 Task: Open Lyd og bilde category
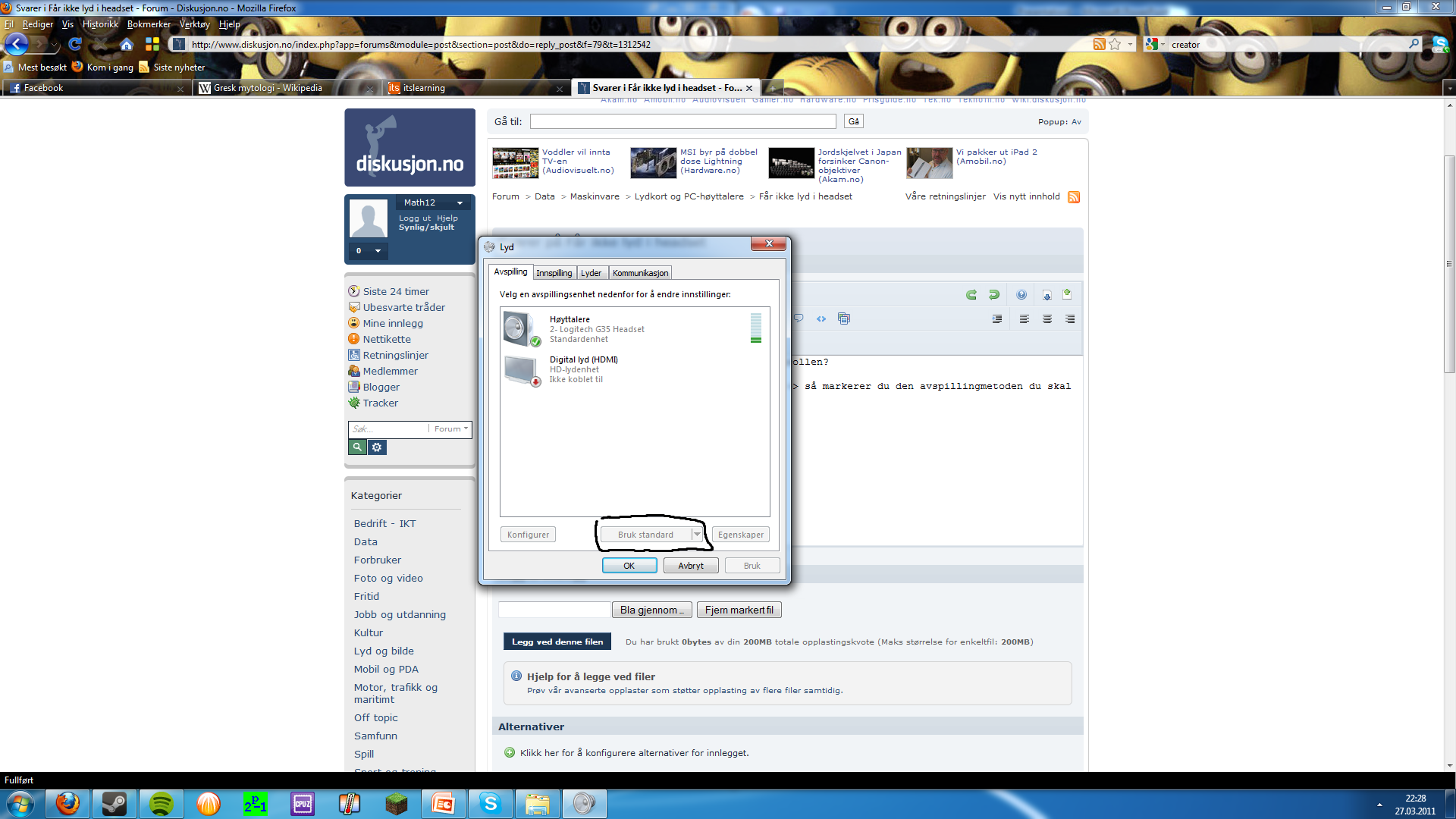pos(384,651)
